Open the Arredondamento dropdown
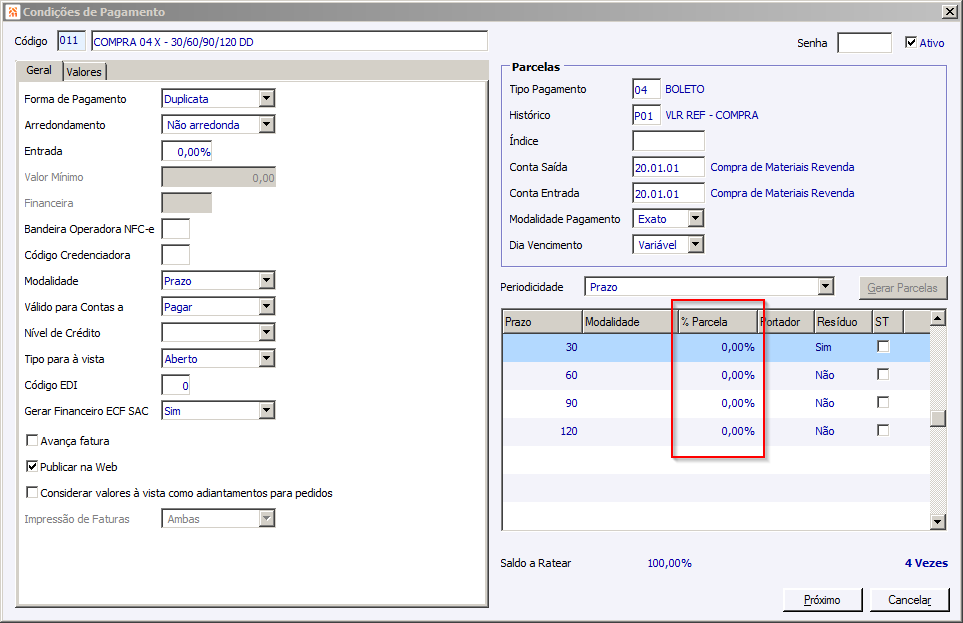The image size is (963, 623). point(266,124)
